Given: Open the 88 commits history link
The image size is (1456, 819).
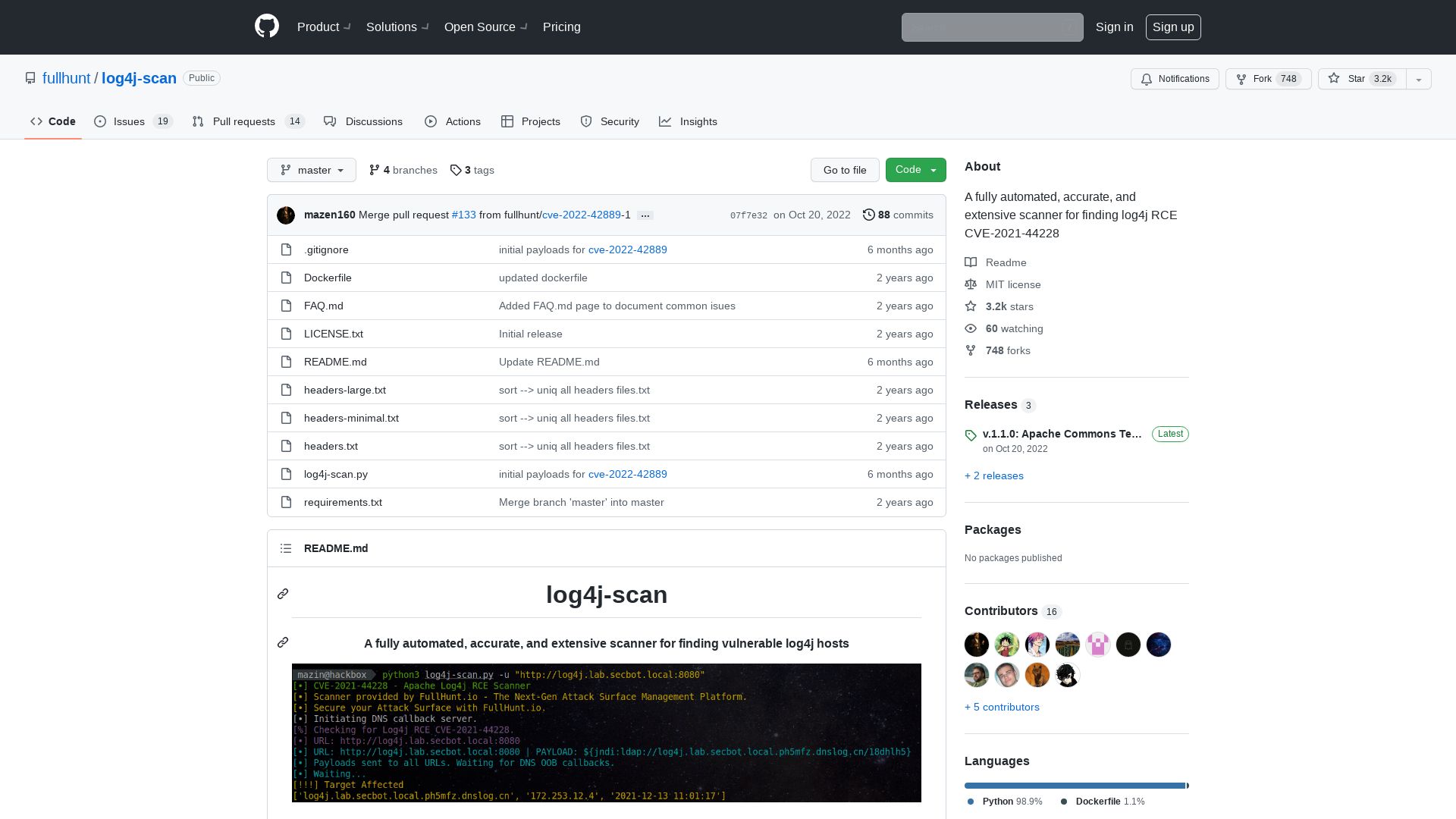Looking at the screenshot, I should point(898,215).
